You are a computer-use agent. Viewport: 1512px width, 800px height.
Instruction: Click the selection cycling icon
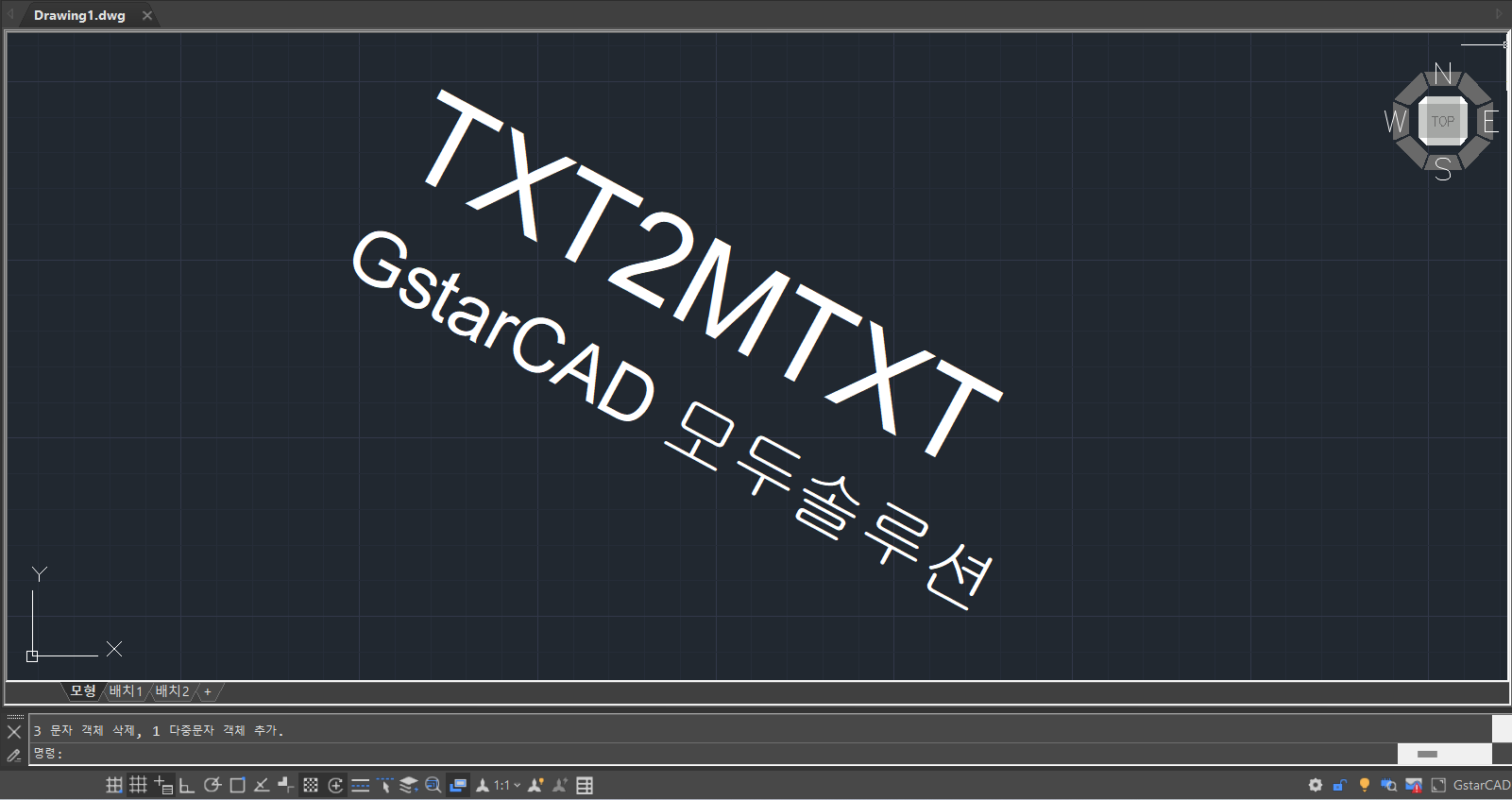335,785
